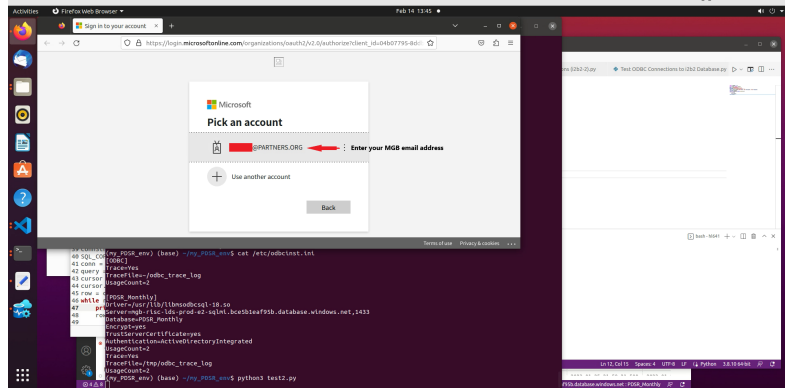Expand the new terminal launch profile dropdown

pos(734,236)
